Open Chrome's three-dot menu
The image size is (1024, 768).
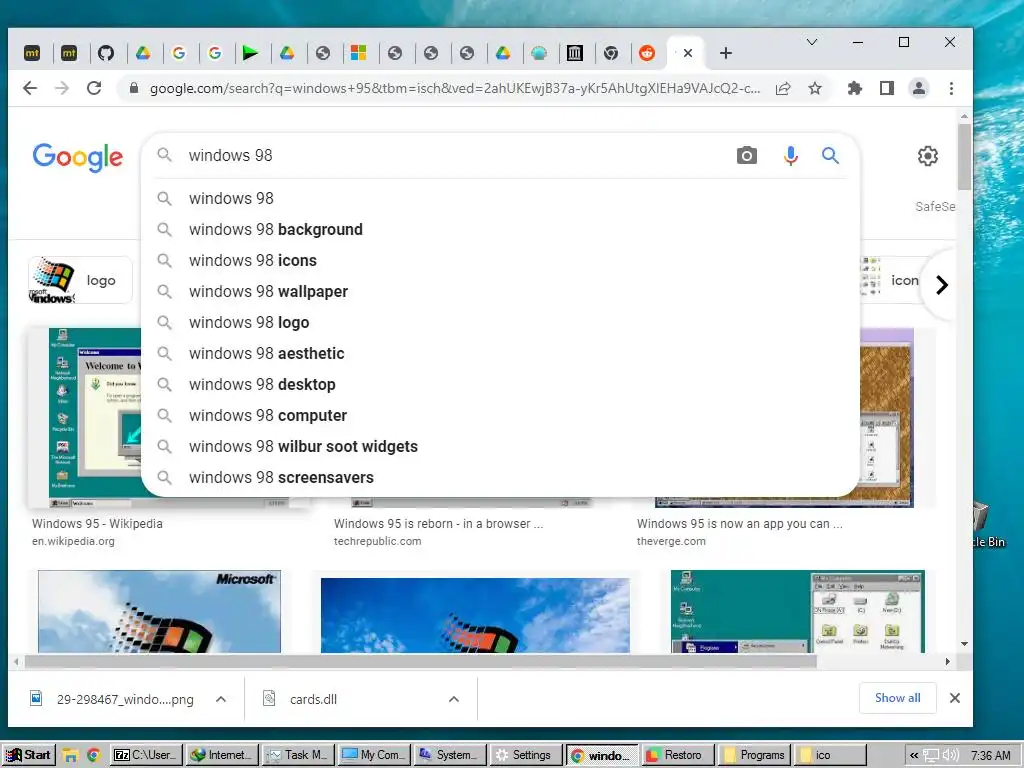(951, 88)
